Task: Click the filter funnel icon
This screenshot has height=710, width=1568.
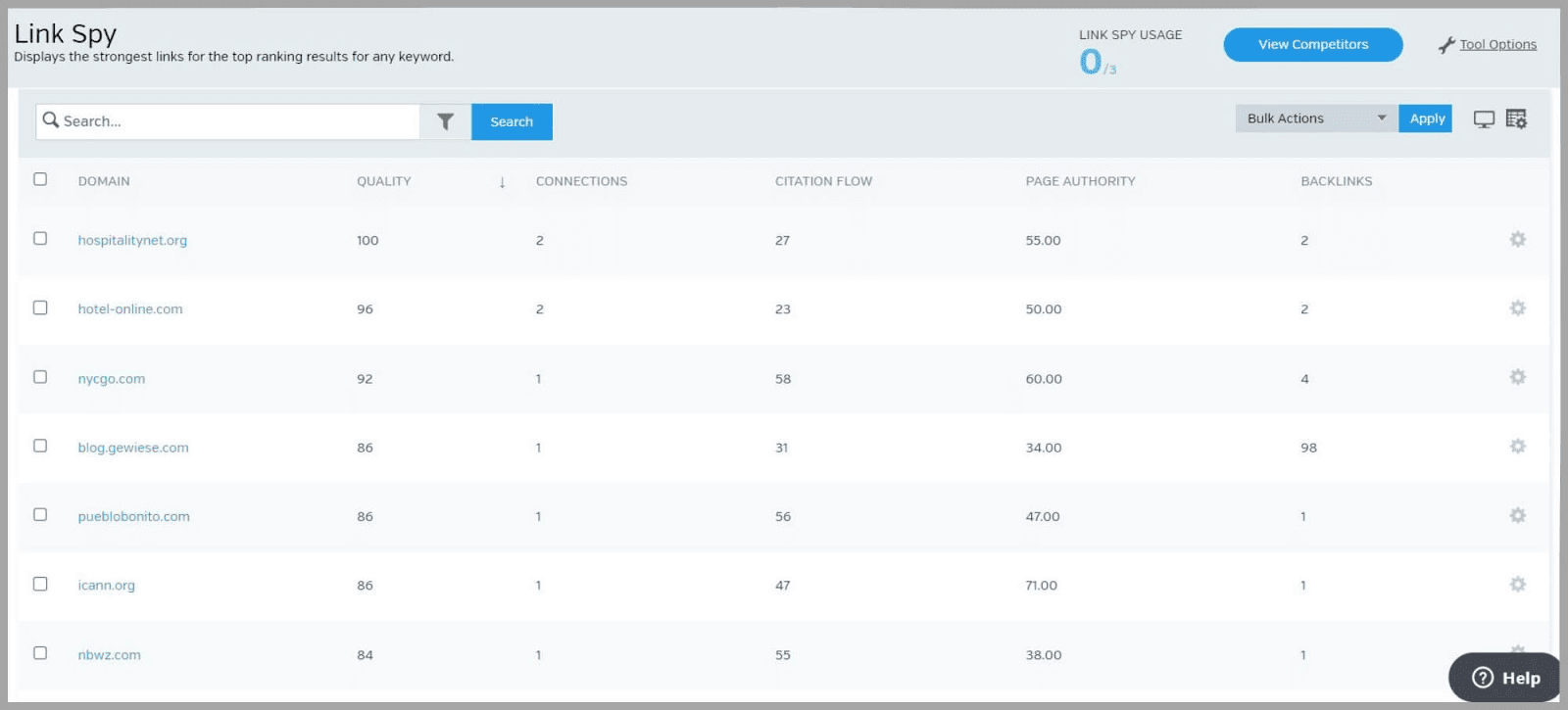Action: pyautogui.click(x=445, y=121)
